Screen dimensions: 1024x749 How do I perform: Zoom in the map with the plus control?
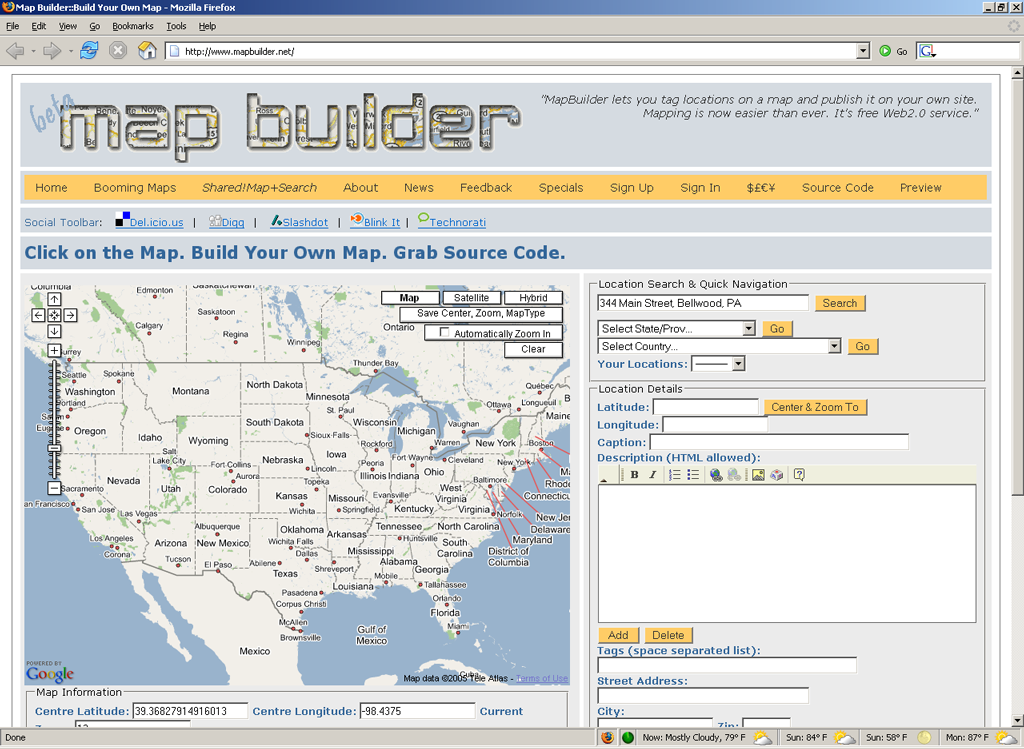click(x=54, y=351)
